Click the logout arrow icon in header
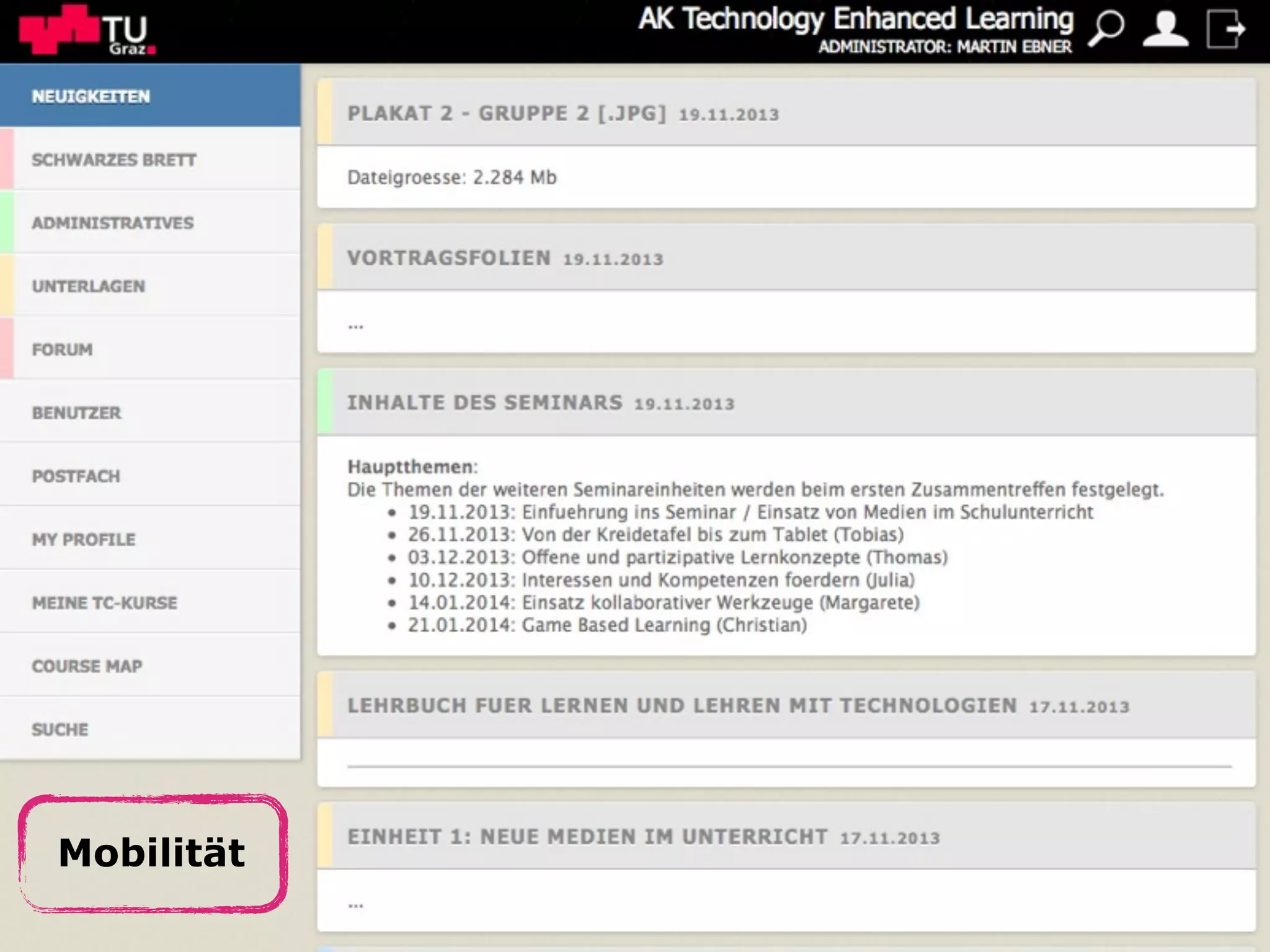Image resolution: width=1270 pixels, height=952 pixels. pyautogui.click(x=1225, y=28)
